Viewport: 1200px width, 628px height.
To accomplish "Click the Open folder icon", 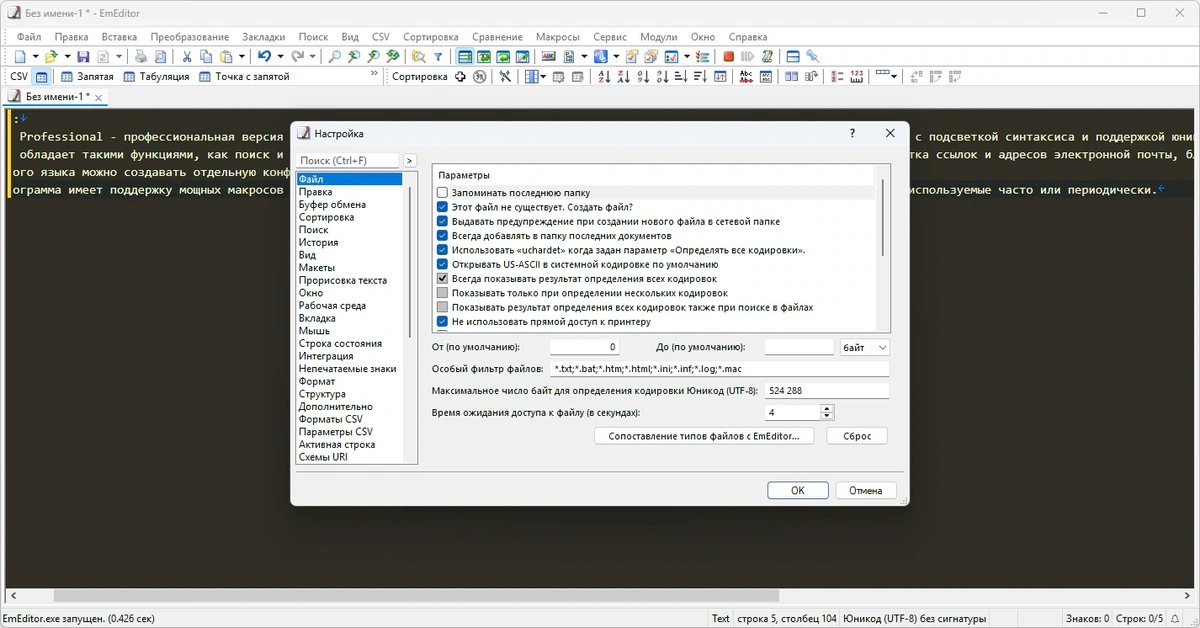I will 50,56.
